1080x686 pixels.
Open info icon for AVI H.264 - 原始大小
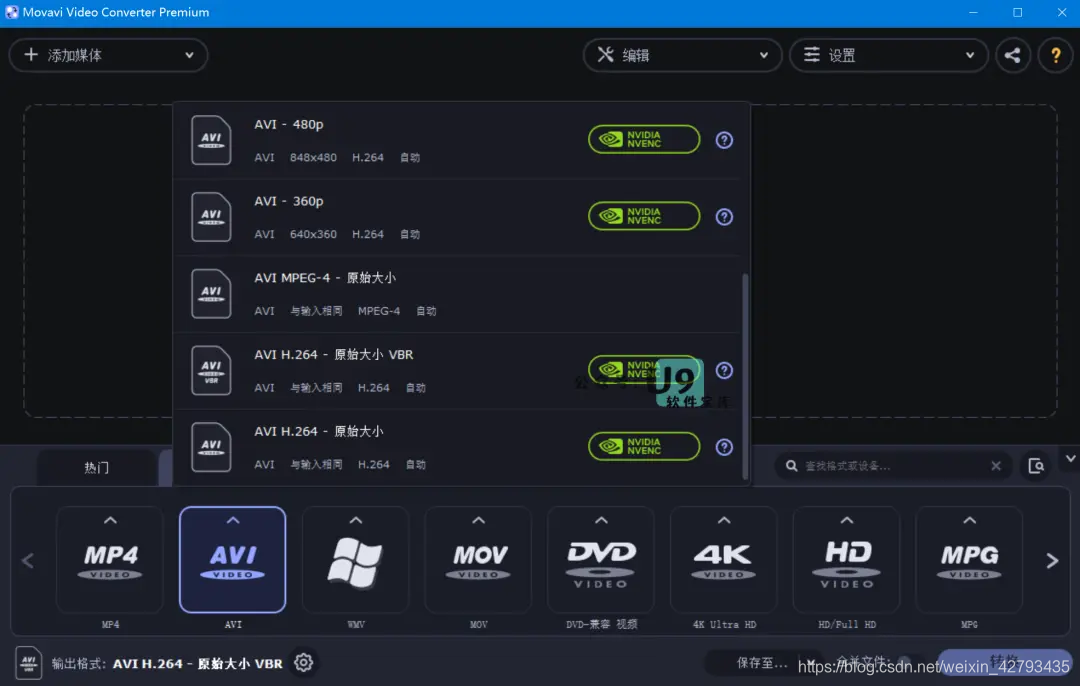click(724, 447)
